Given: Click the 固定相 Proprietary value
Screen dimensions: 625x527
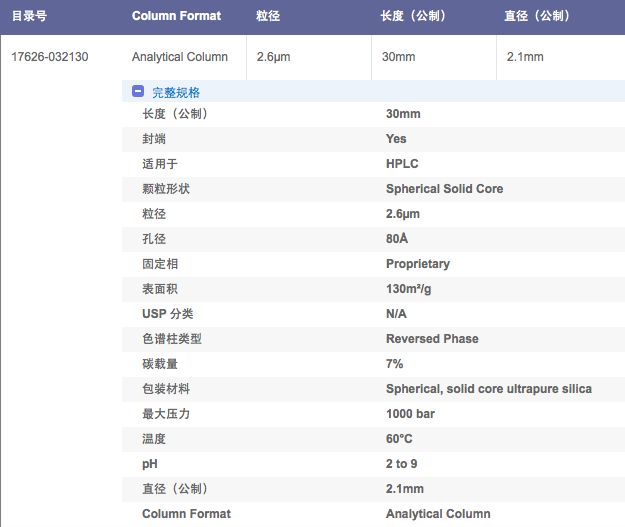Looking at the screenshot, I should (x=418, y=264).
